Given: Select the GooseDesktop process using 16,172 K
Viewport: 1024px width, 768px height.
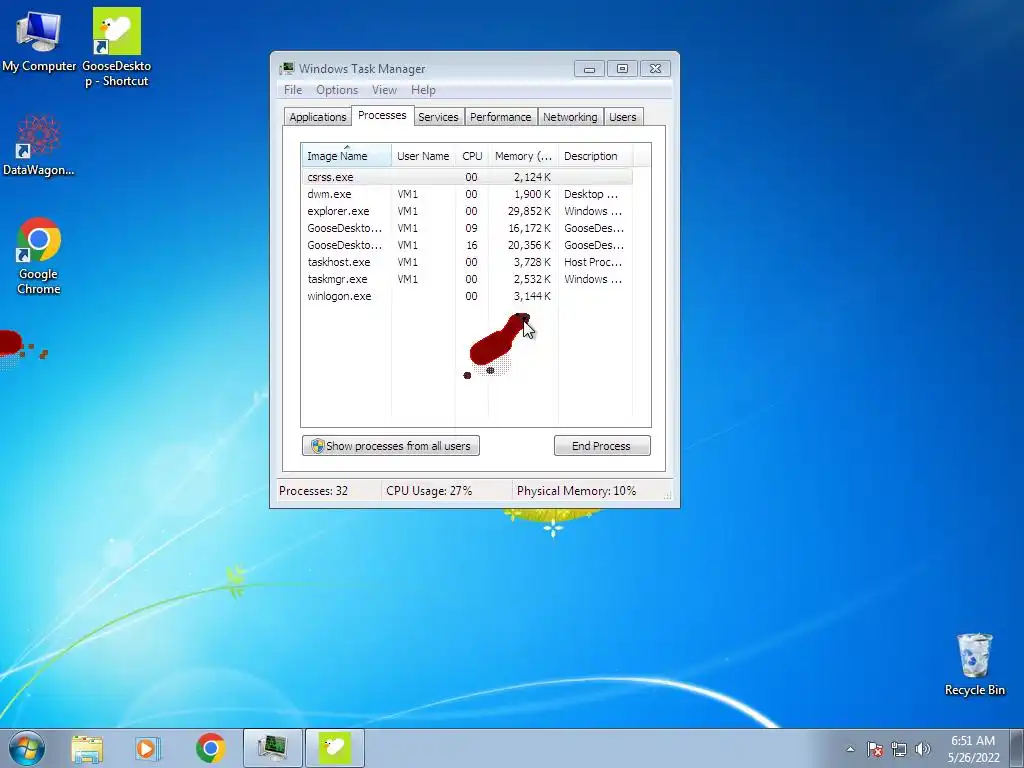Looking at the screenshot, I should pyautogui.click(x=467, y=228).
